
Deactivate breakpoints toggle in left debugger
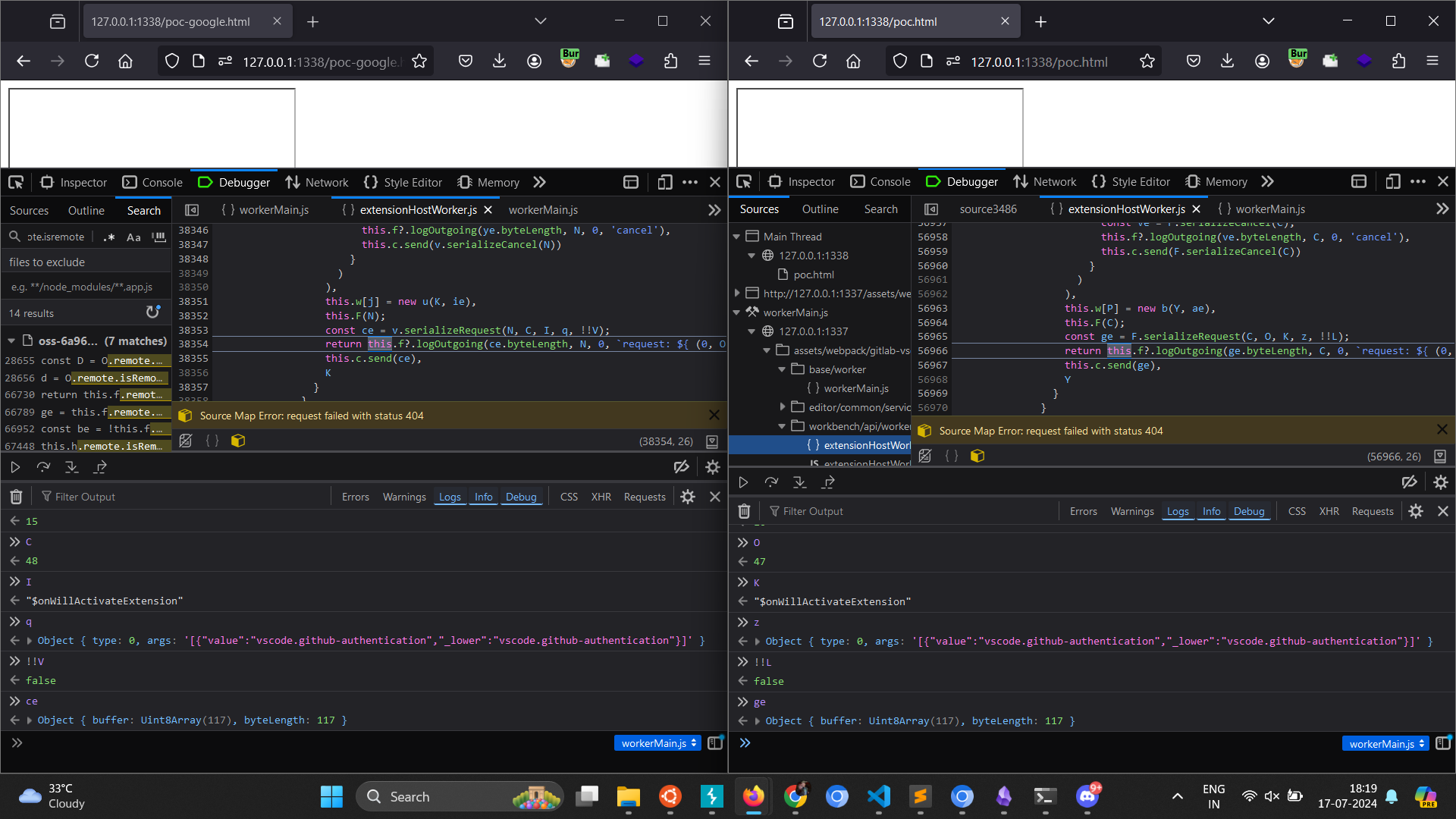click(x=681, y=467)
